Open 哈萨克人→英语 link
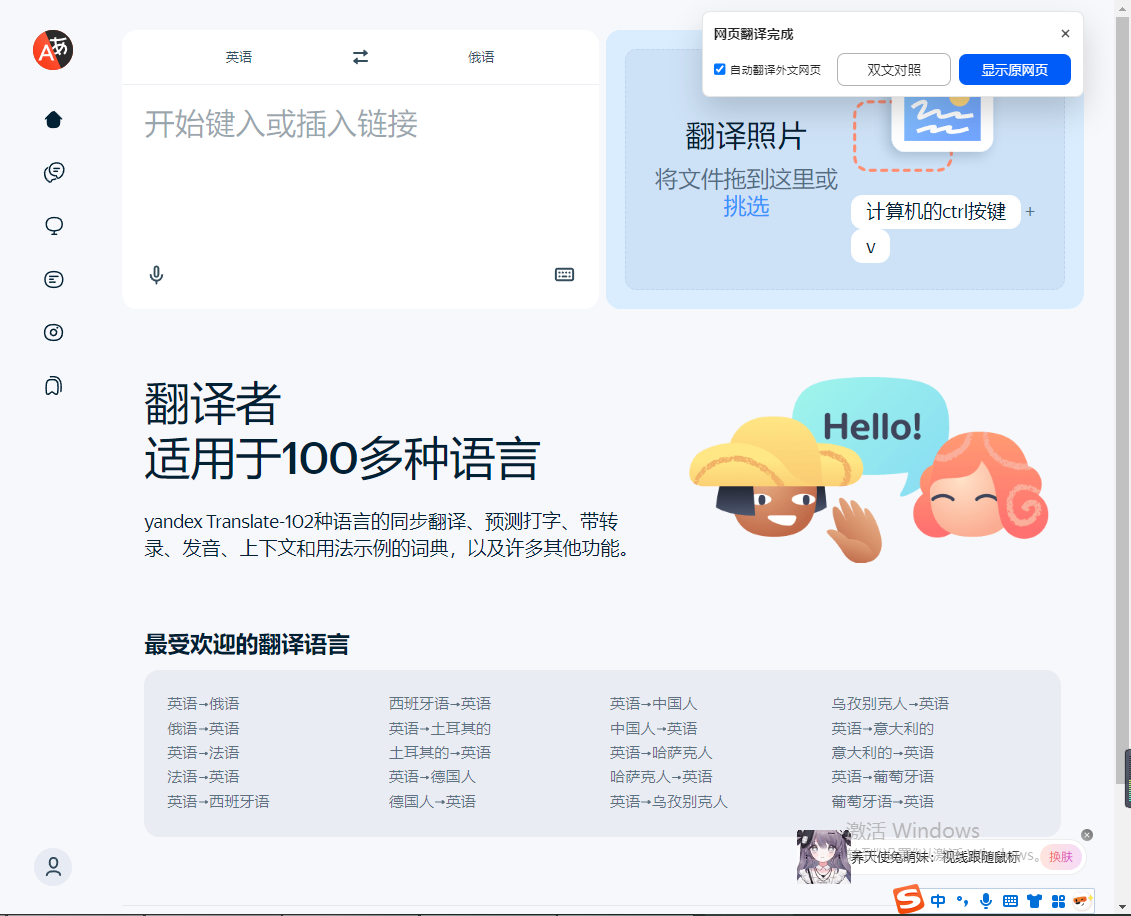The height and width of the screenshot is (916, 1131). [661, 776]
